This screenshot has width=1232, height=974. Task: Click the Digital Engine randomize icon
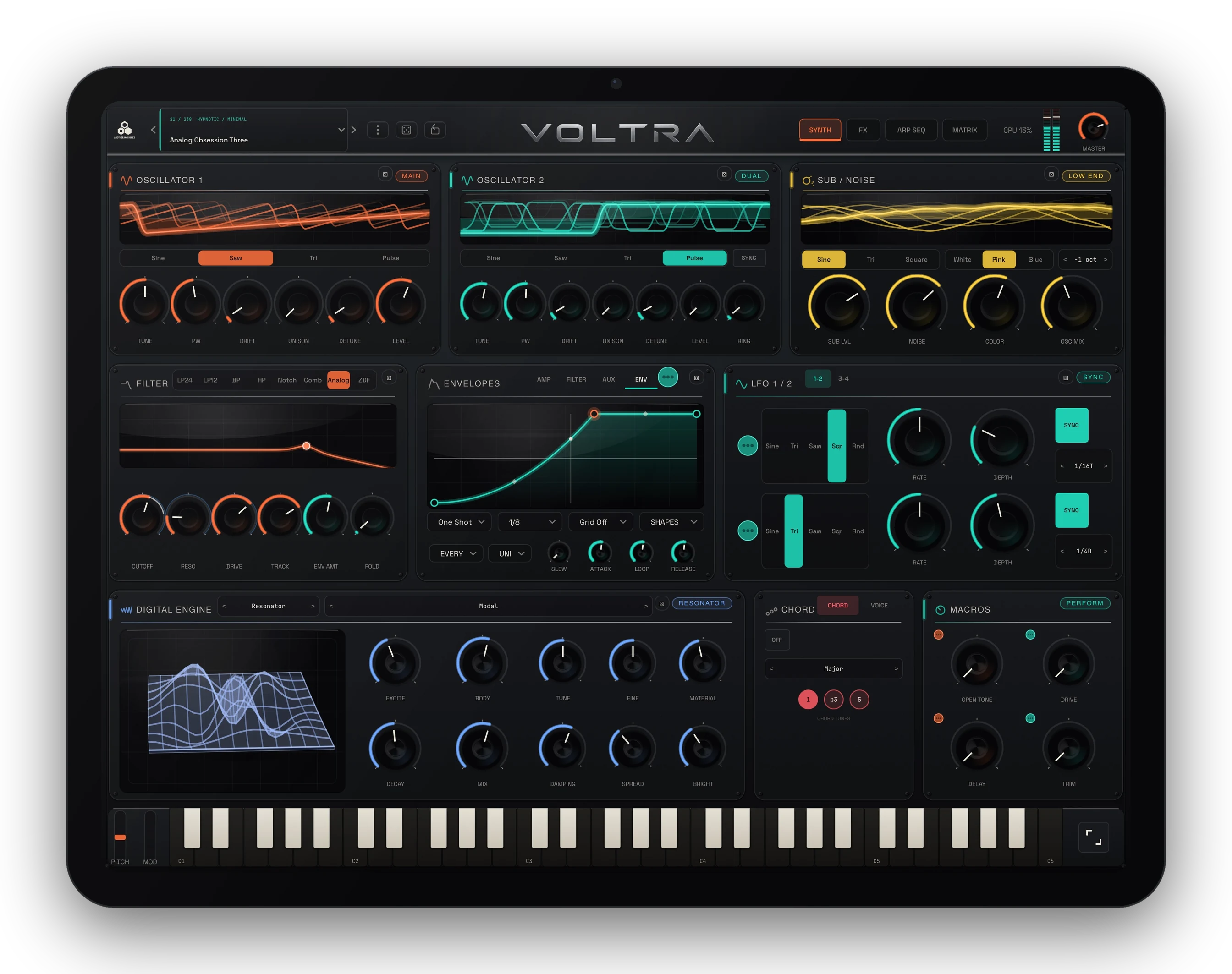point(662,604)
